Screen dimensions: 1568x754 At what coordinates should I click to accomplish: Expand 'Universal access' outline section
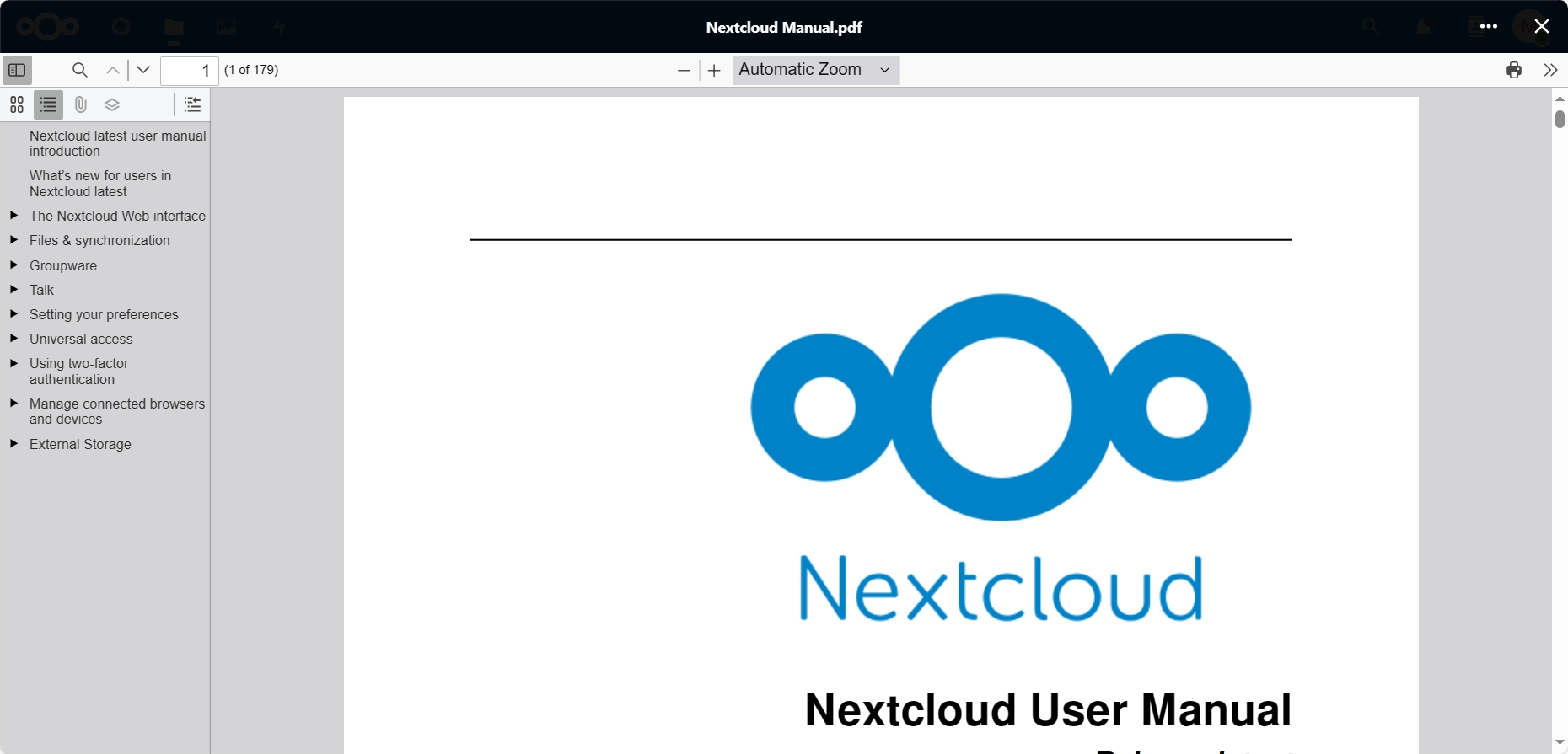tap(13, 339)
